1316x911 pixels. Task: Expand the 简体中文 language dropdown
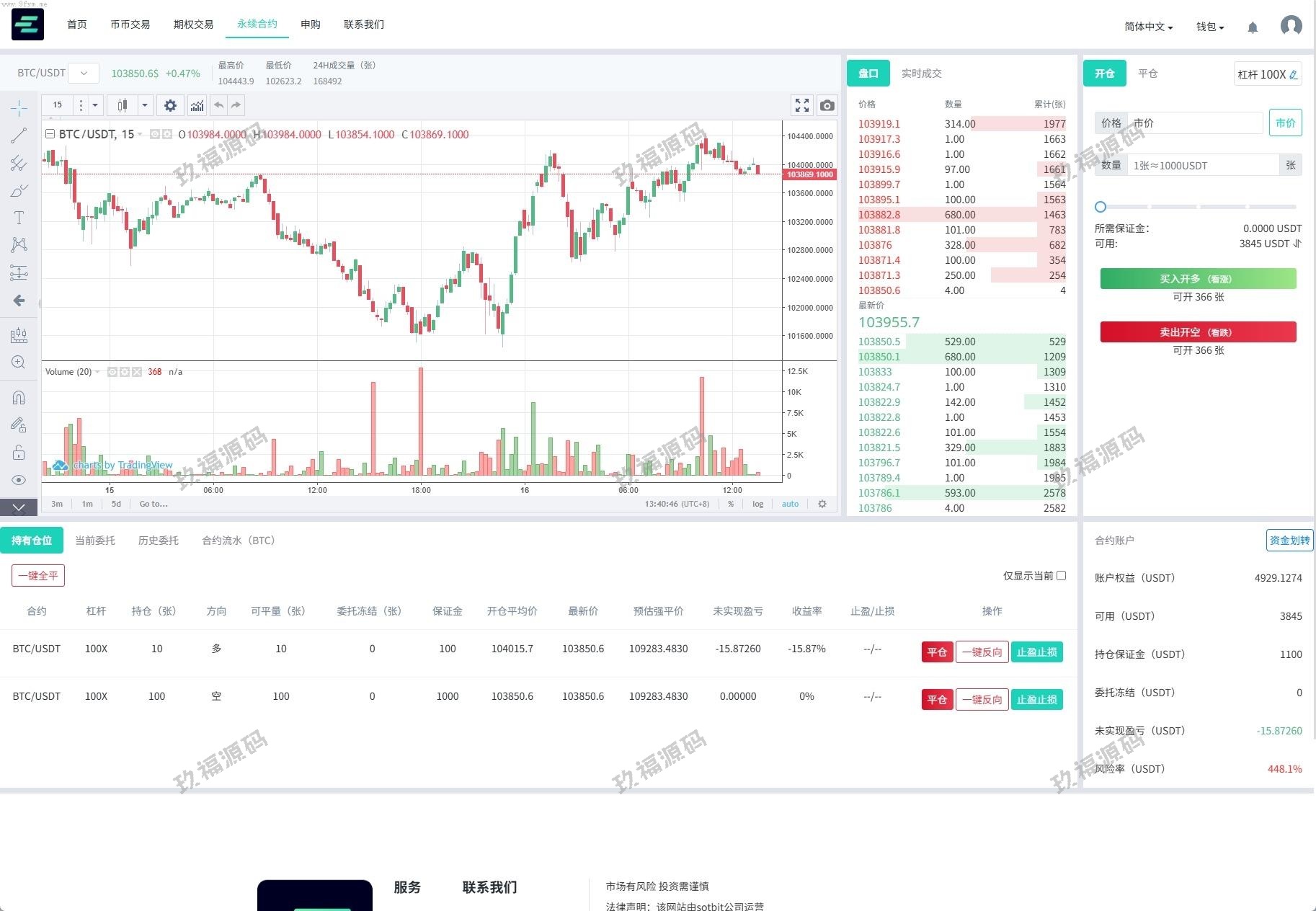(1148, 27)
